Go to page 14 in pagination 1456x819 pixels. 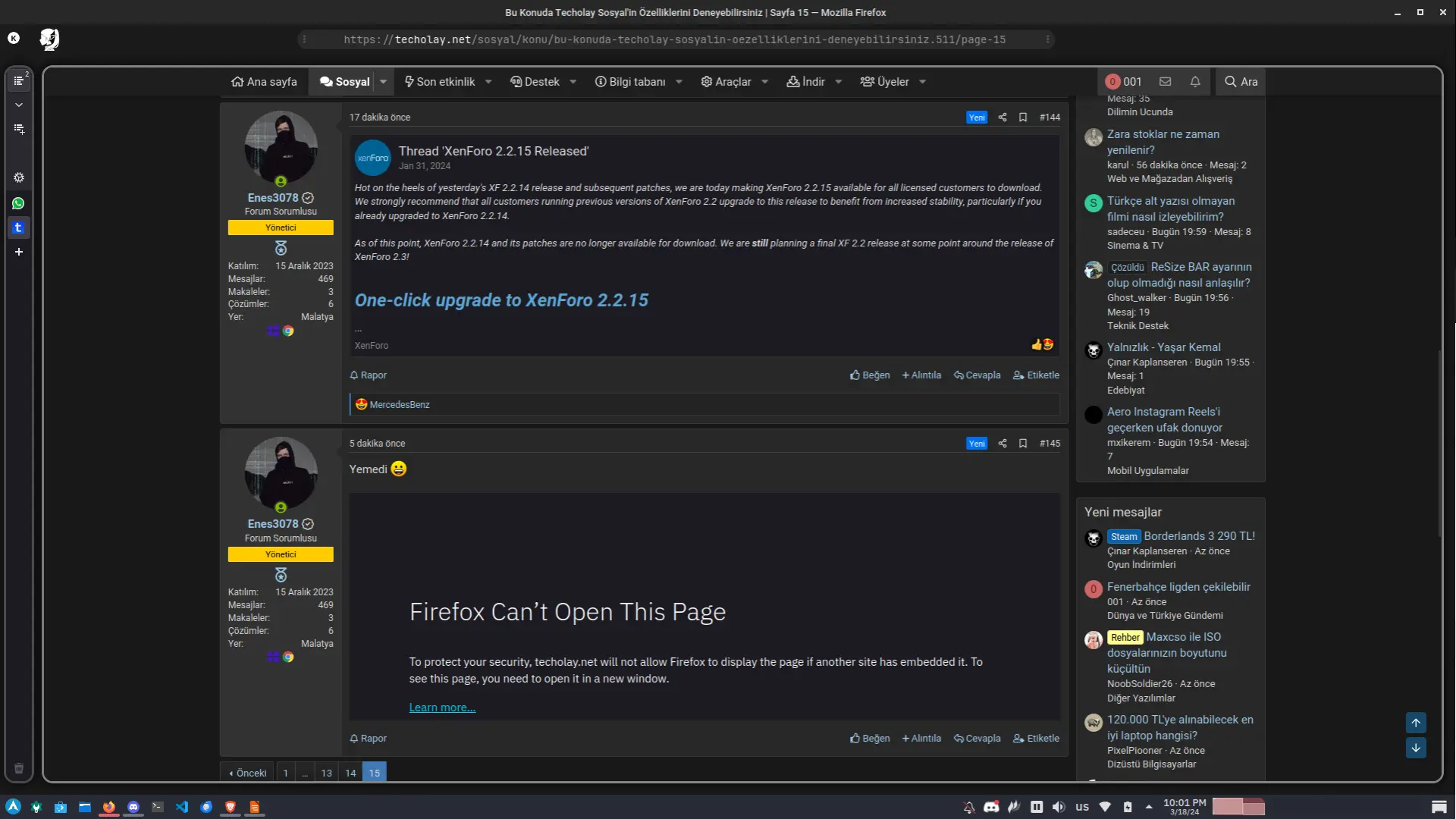tap(350, 773)
